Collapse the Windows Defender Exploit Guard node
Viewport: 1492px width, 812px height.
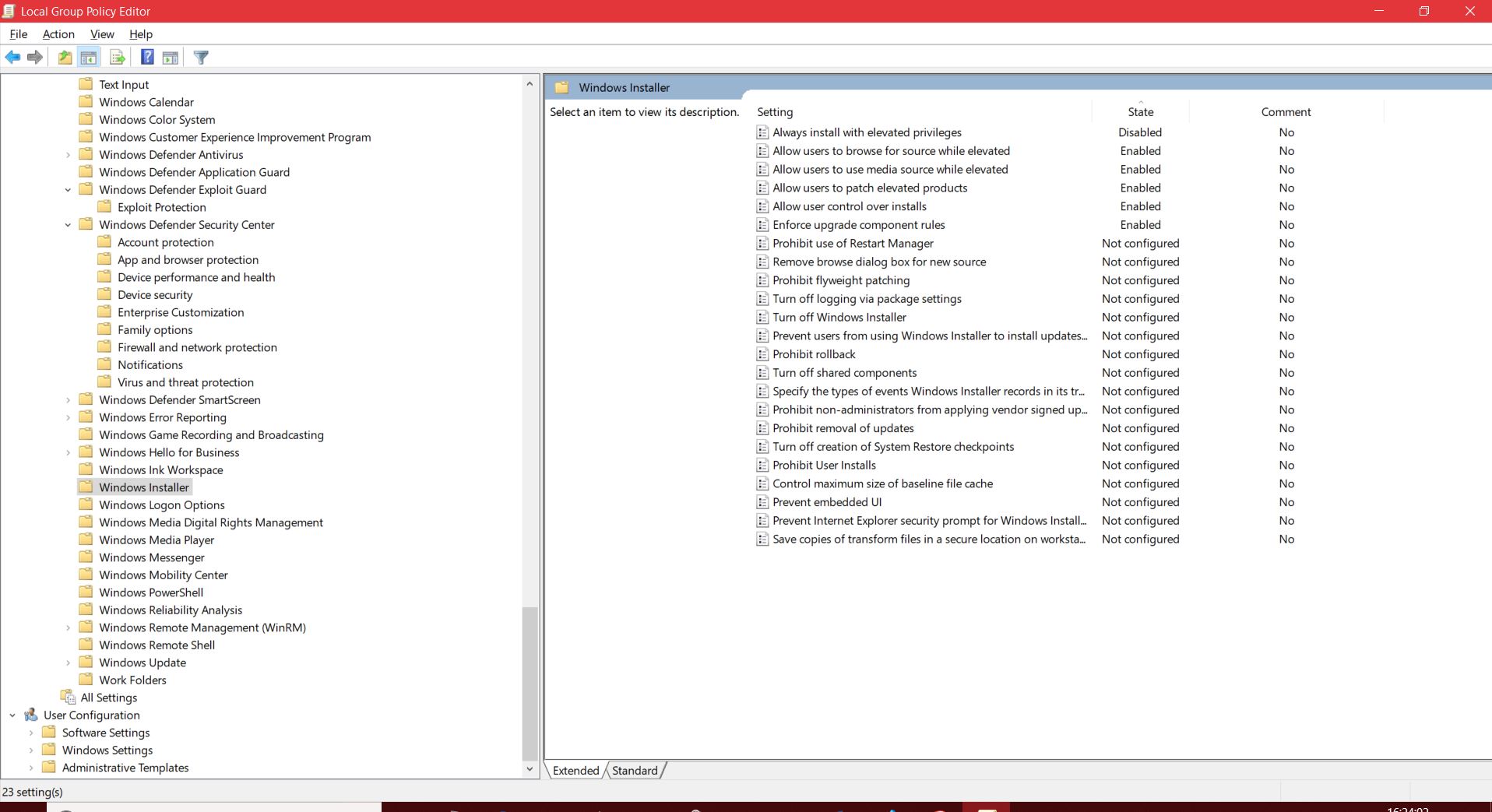(68, 190)
